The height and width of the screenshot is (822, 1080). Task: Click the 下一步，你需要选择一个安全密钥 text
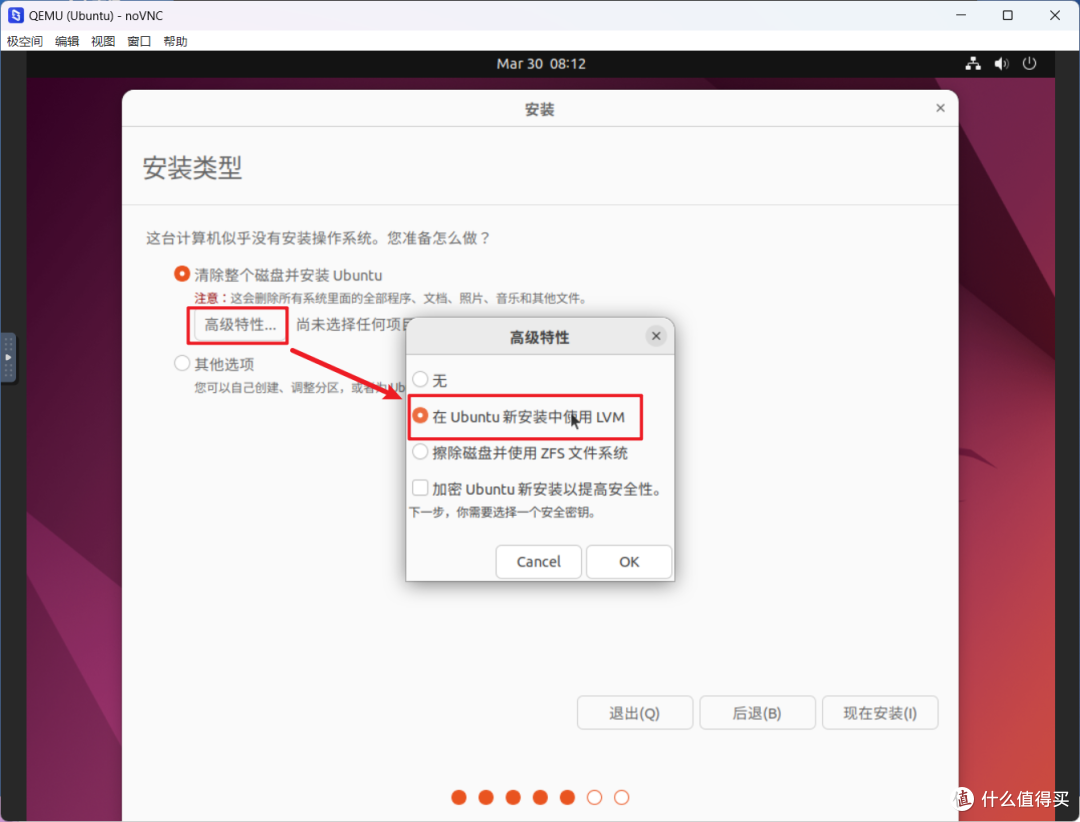click(x=503, y=512)
